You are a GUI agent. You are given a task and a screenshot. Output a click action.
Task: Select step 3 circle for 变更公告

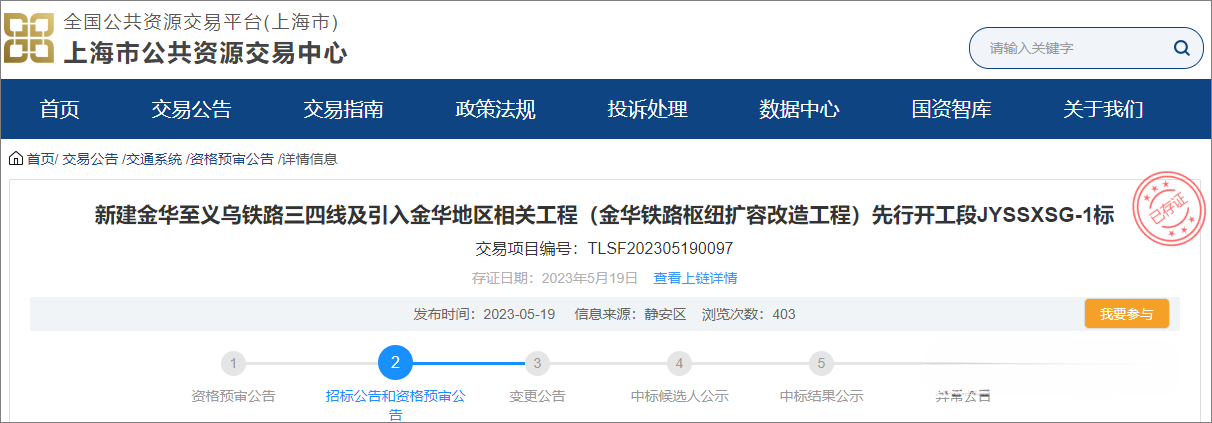coord(537,363)
